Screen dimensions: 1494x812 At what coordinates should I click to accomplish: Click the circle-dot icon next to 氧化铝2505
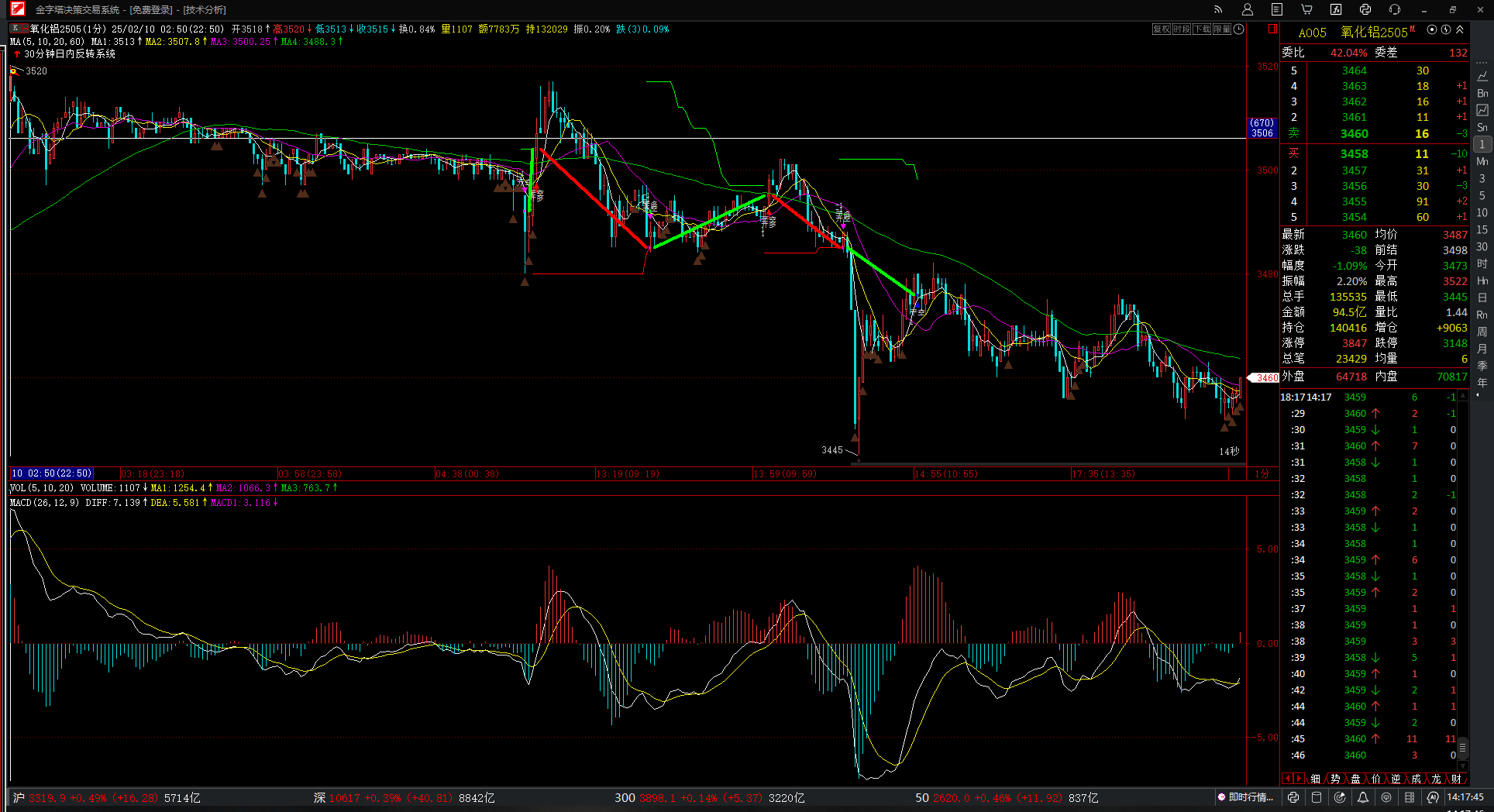click(x=1432, y=29)
